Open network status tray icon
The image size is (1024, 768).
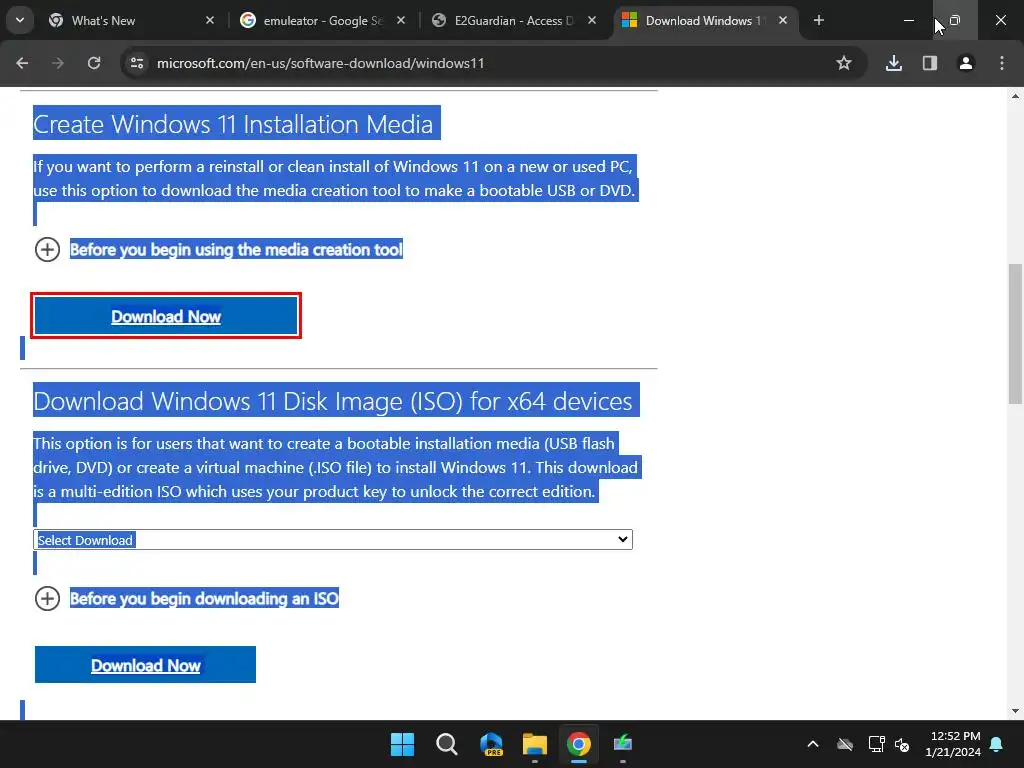point(876,744)
